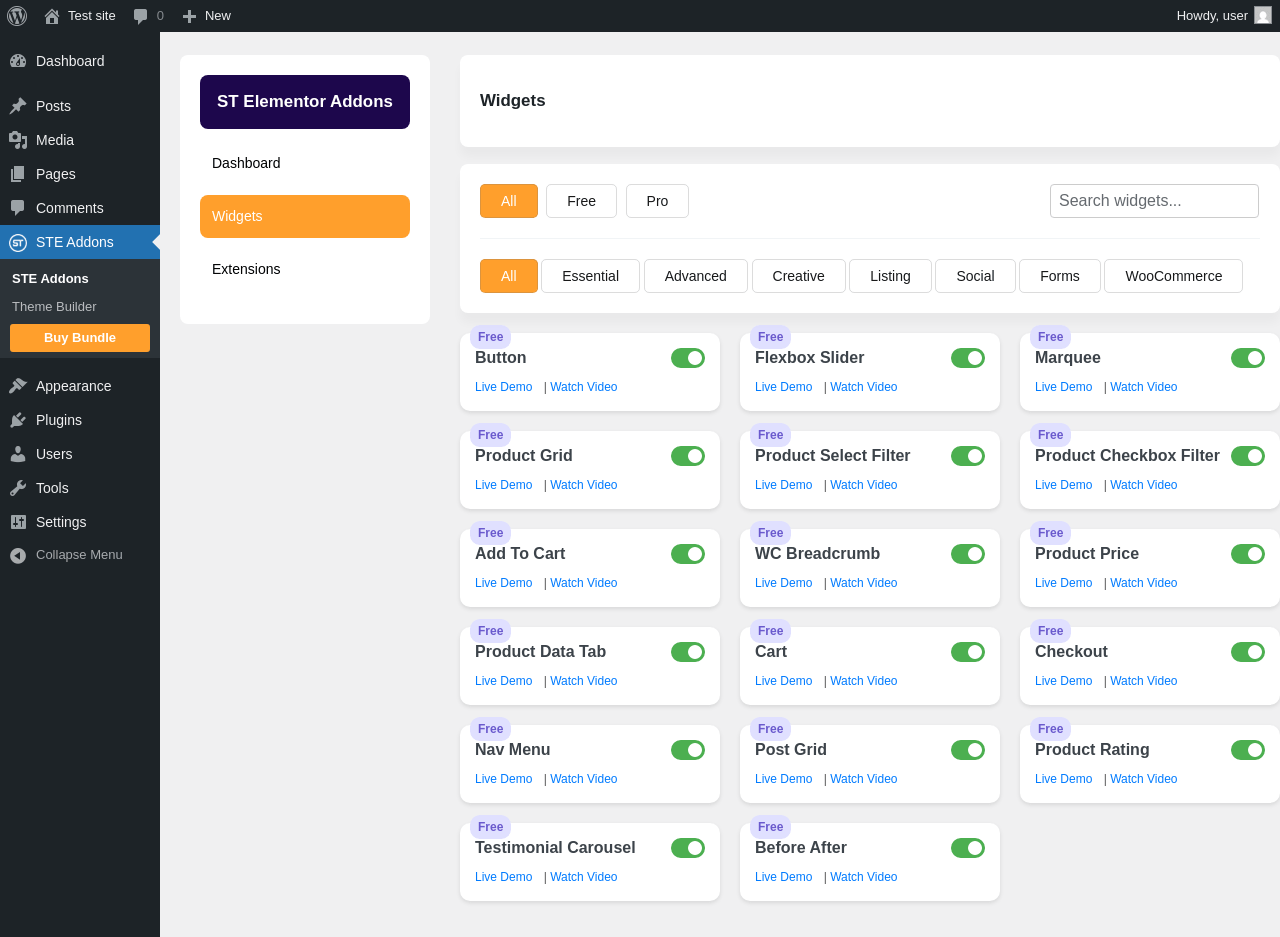Turn off the Nav Menu widget
1280x937 pixels.
tap(688, 750)
